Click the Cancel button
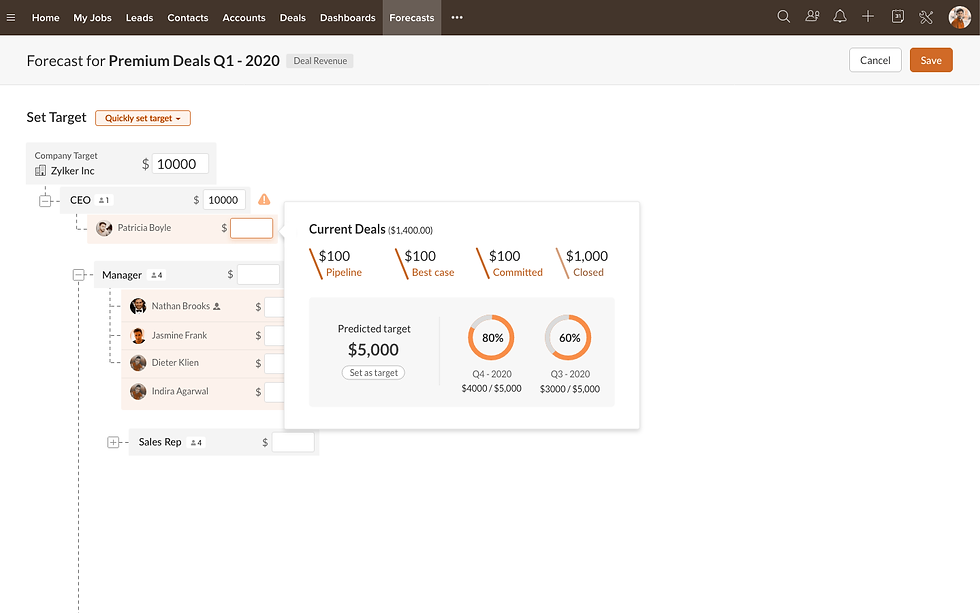This screenshot has height=613, width=980. click(x=875, y=60)
